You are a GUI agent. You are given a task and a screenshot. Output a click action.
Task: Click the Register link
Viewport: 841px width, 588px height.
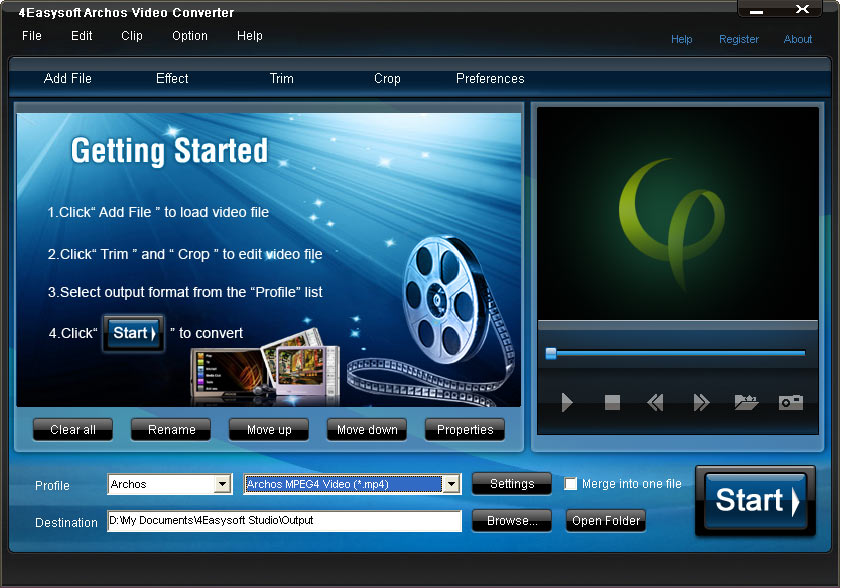739,39
